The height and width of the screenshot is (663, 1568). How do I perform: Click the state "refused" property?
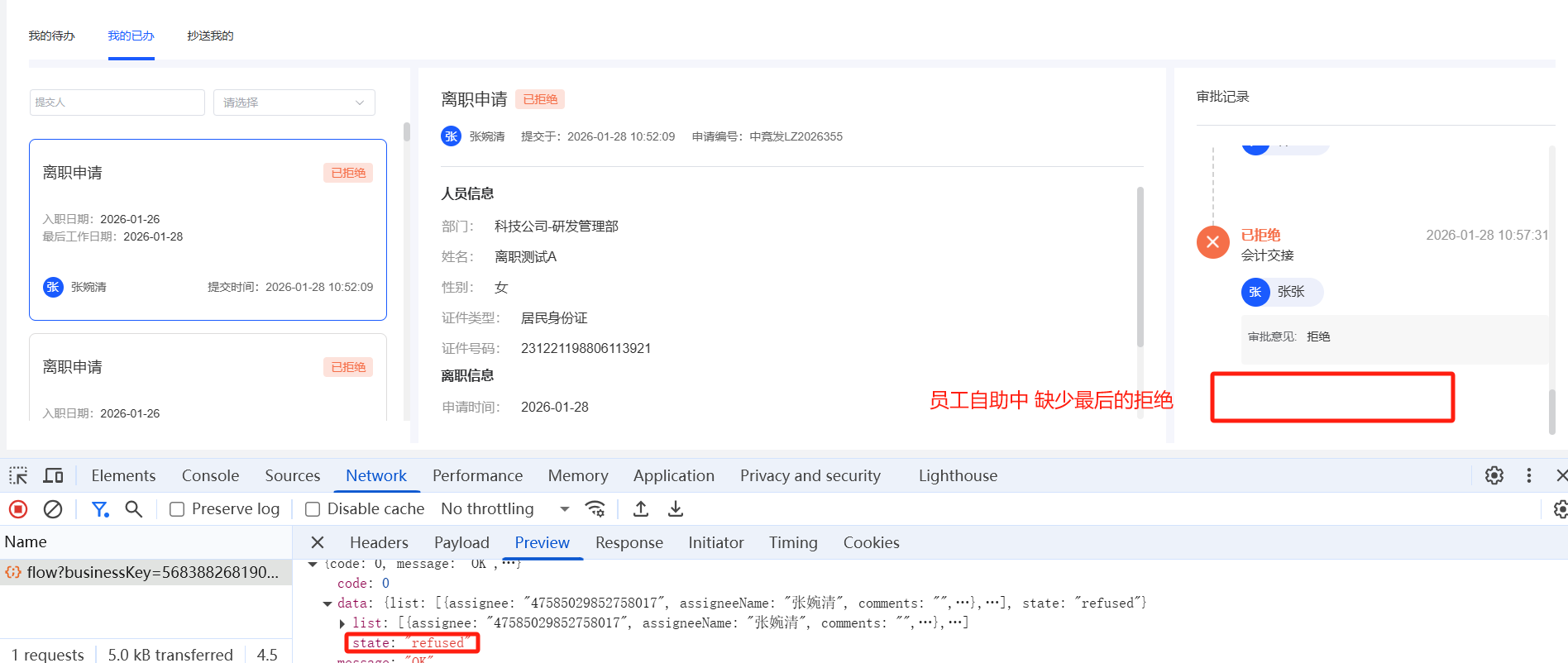[x=412, y=643]
